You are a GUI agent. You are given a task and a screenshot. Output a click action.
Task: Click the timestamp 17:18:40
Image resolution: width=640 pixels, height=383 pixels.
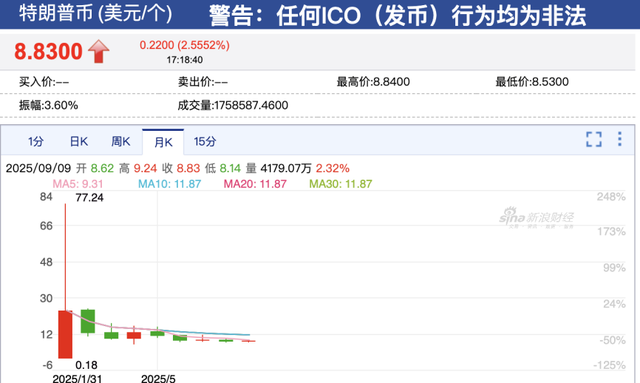click(184, 60)
